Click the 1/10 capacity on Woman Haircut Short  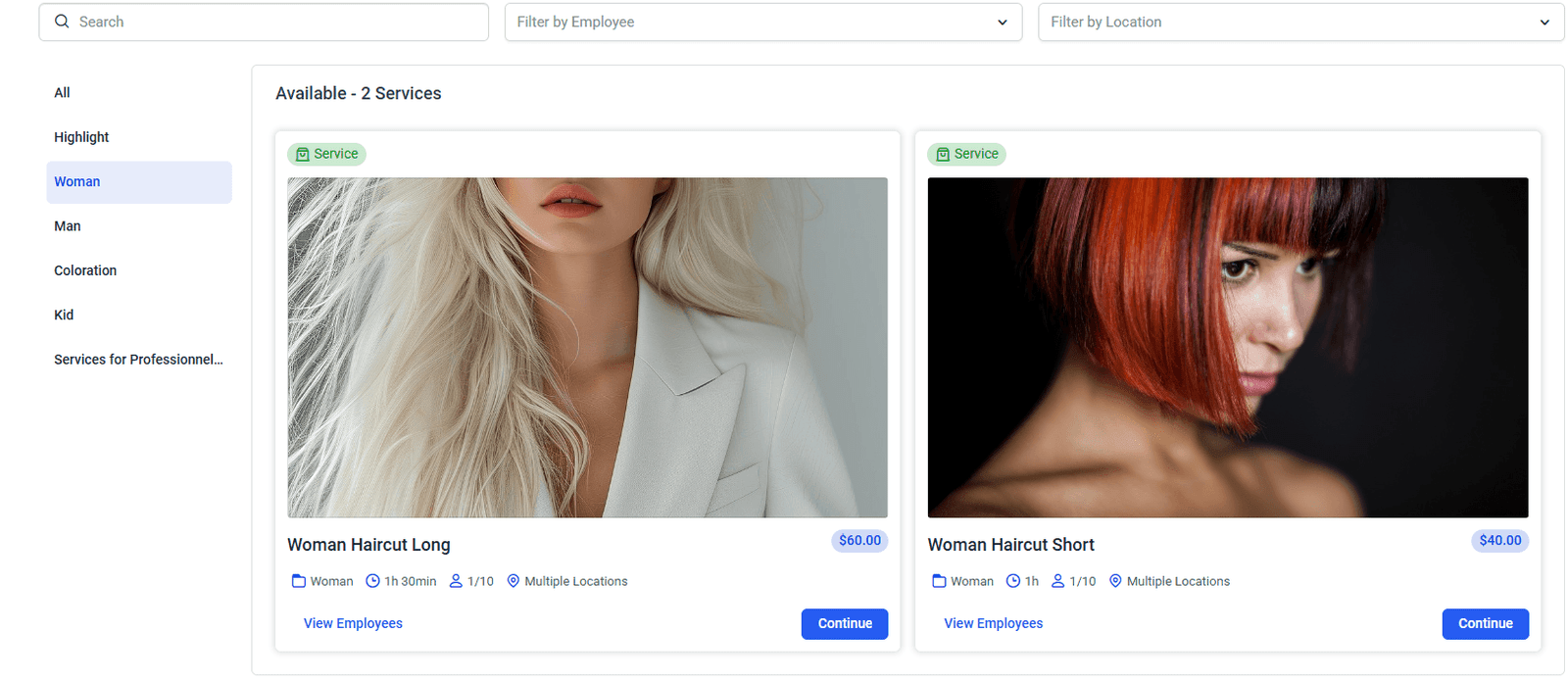pyautogui.click(x=1083, y=581)
